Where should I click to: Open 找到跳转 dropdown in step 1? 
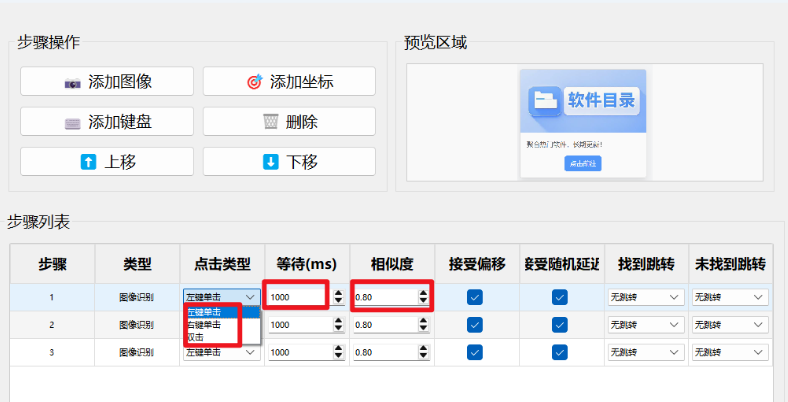click(646, 297)
